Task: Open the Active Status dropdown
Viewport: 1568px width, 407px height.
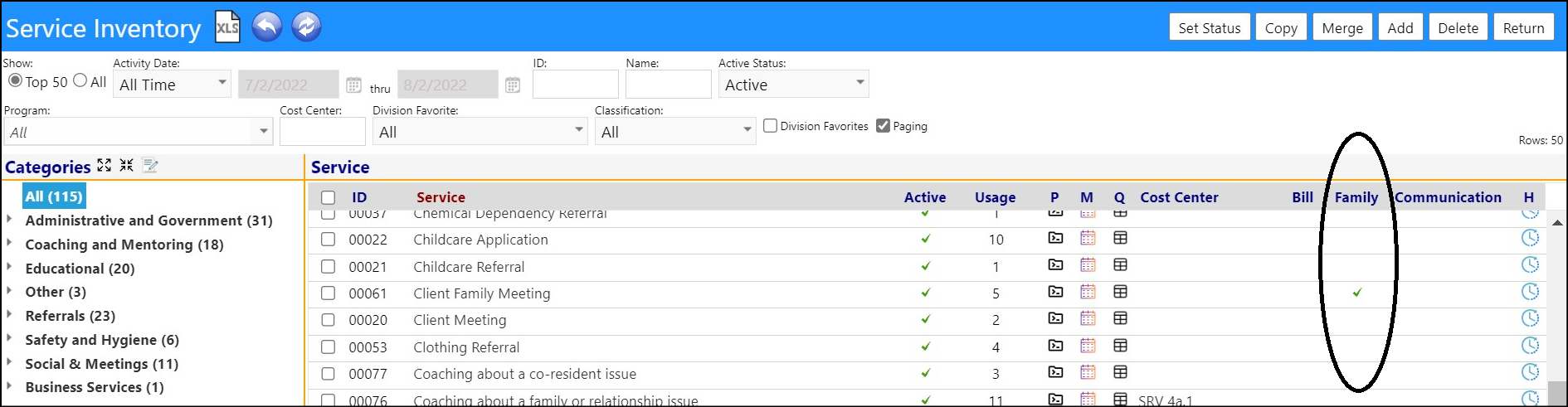Action: [793, 84]
